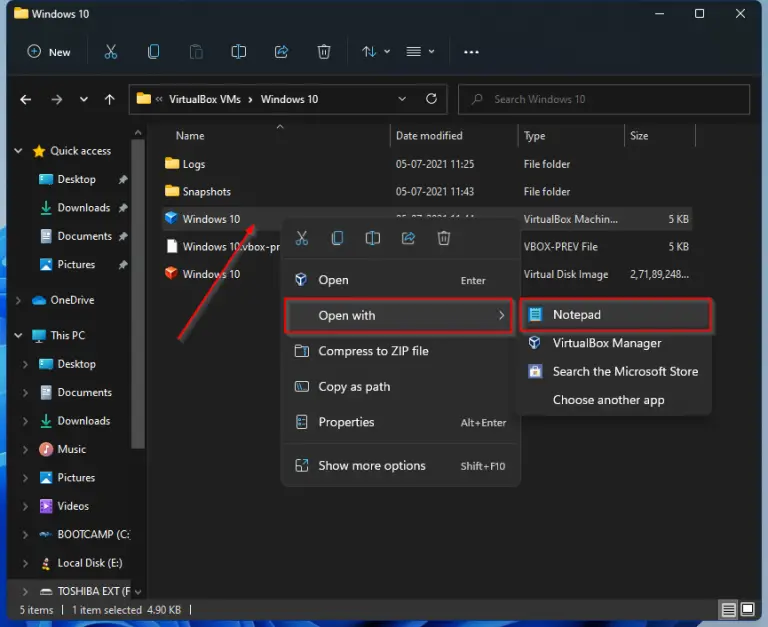Click the Share icon in the top toolbar
The height and width of the screenshot is (627, 768).
pos(281,52)
